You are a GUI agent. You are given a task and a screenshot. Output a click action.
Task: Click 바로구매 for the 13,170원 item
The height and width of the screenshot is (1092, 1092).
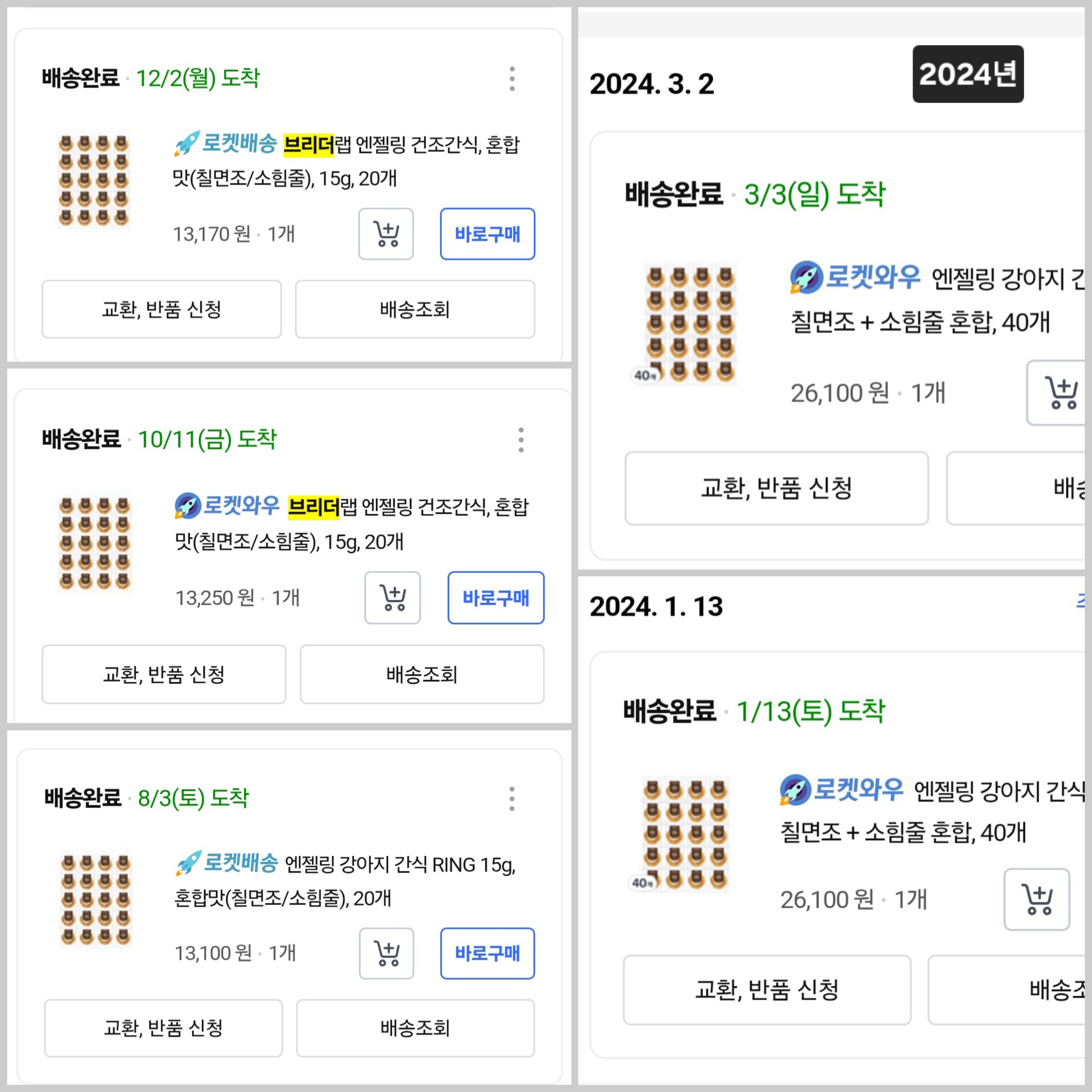click(487, 234)
